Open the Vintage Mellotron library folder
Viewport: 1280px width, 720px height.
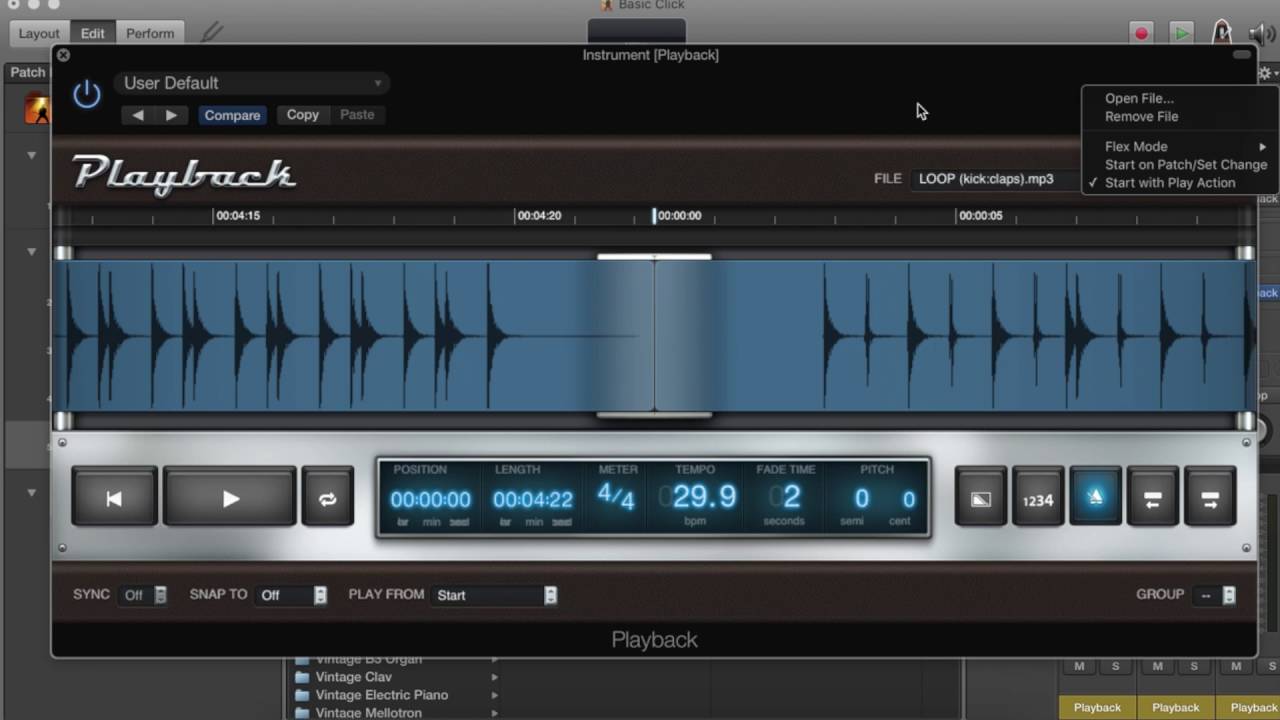369,713
